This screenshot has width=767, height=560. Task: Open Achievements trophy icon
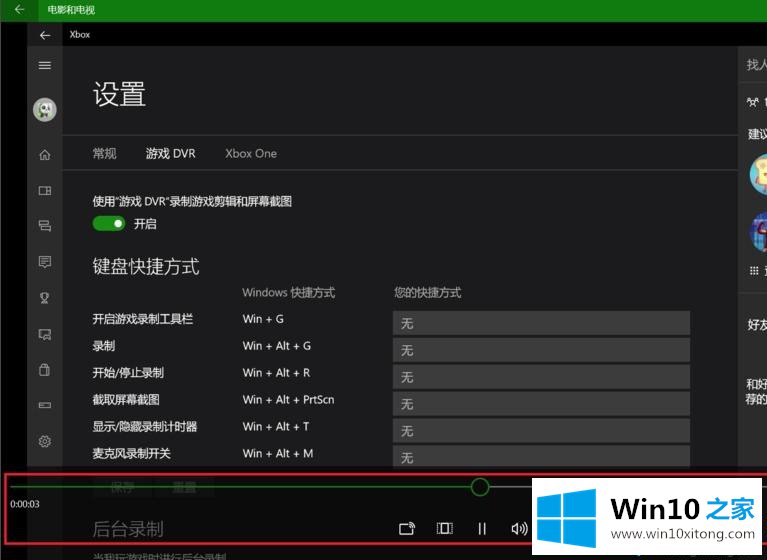tap(45, 298)
